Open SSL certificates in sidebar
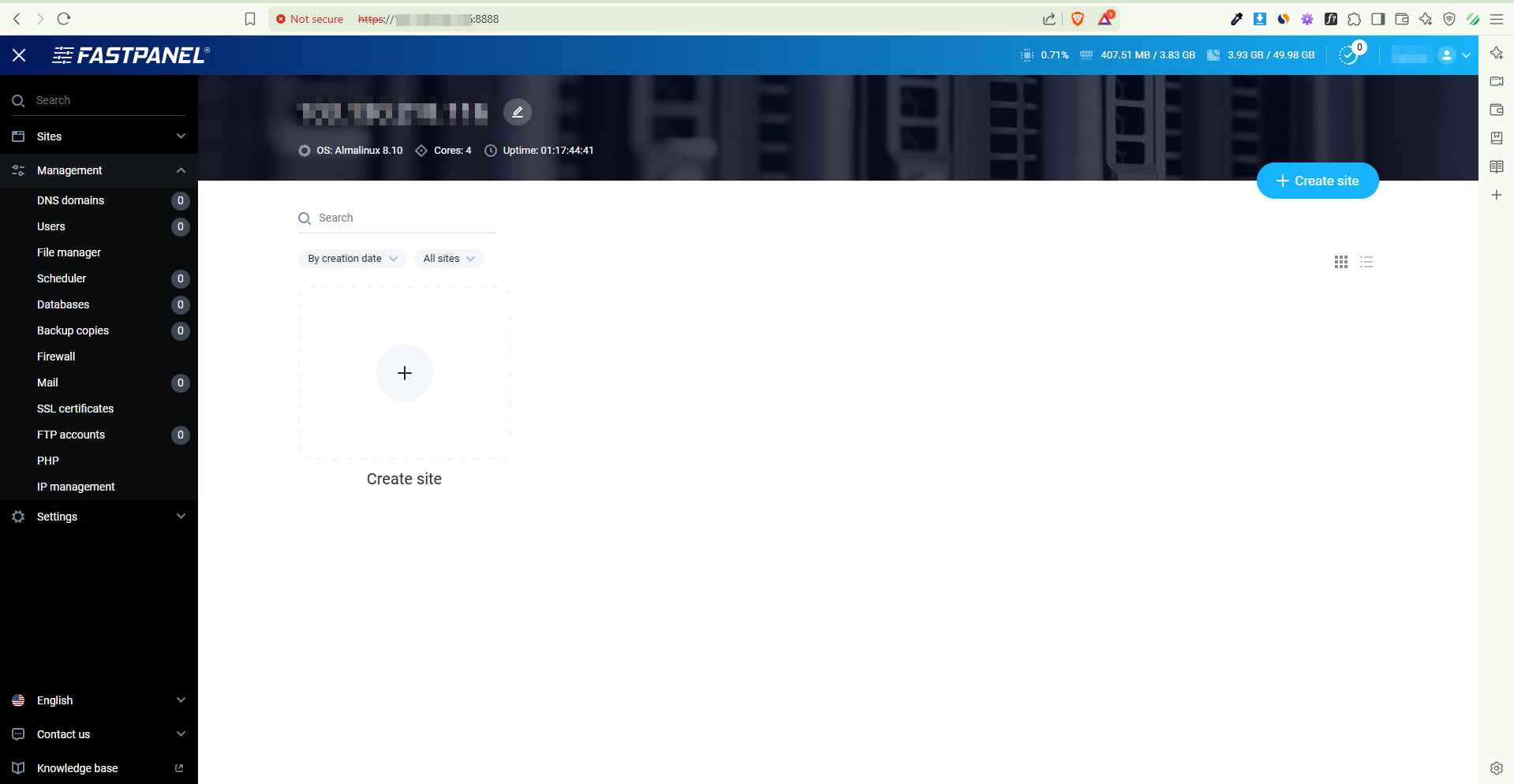The width and height of the screenshot is (1514, 784). point(75,409)
